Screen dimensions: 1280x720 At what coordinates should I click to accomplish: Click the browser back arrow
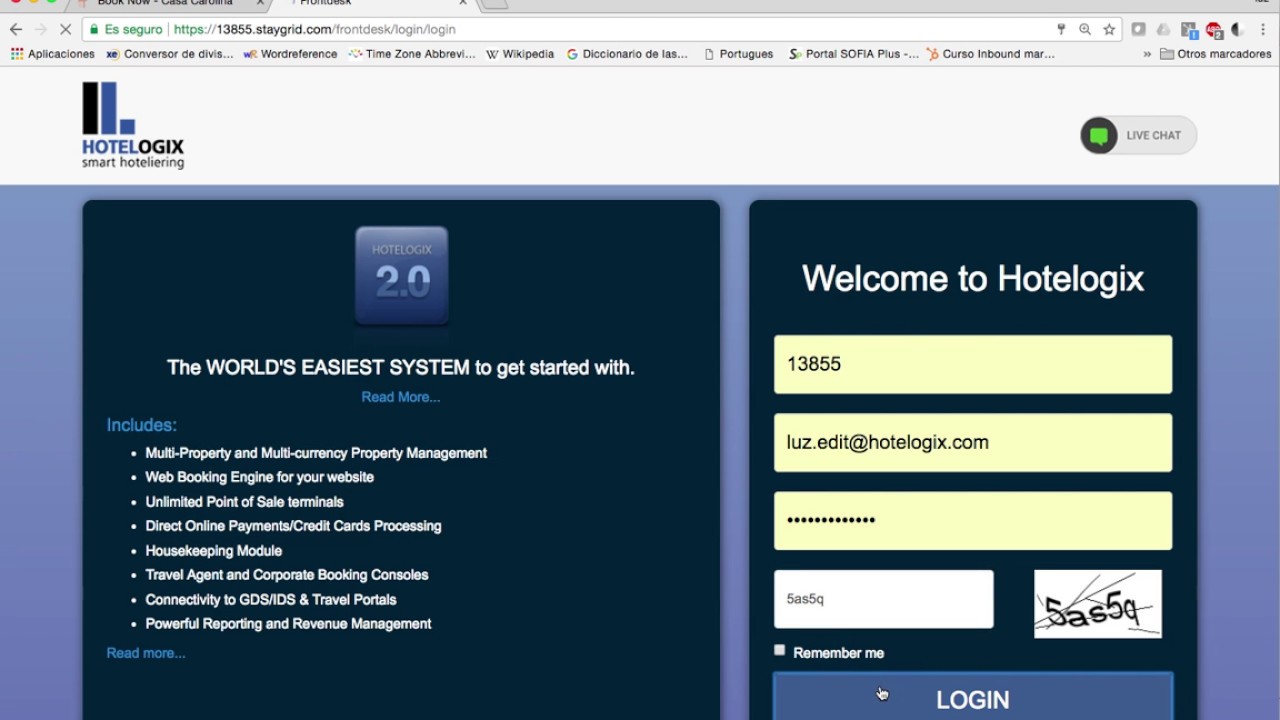15,30
